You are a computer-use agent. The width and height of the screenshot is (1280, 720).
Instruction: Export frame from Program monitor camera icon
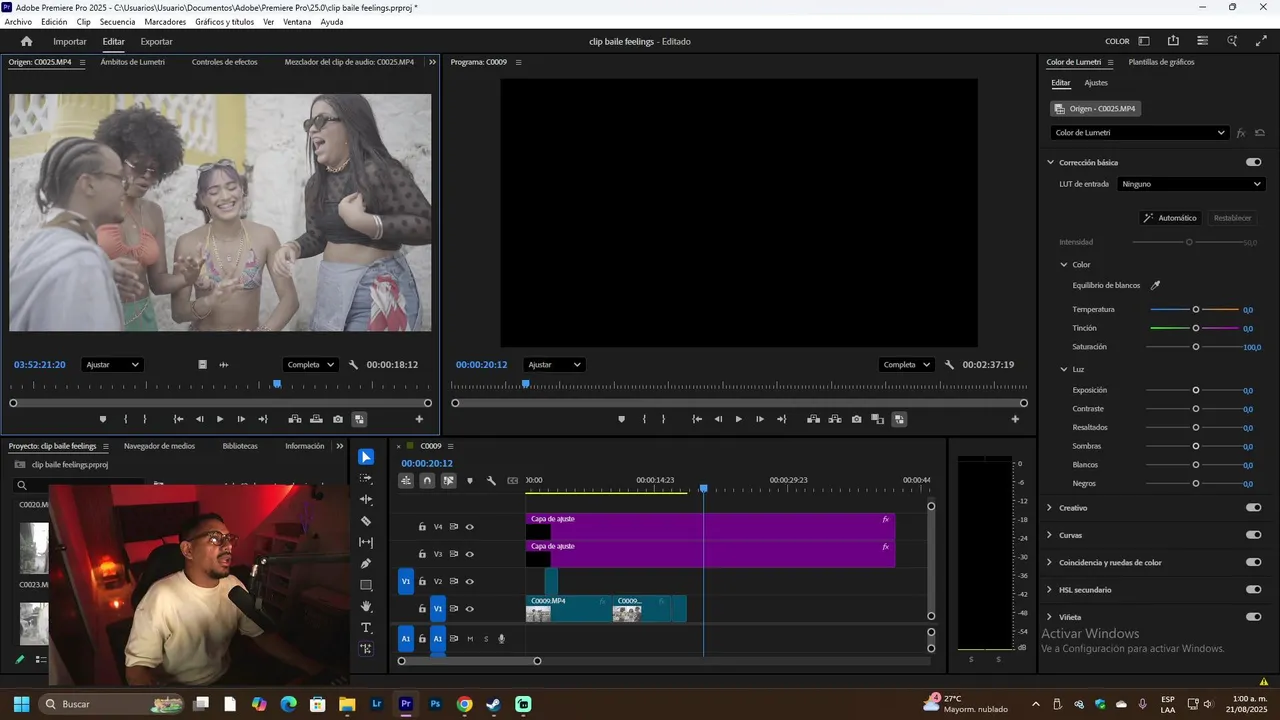(x=856, y=419)
